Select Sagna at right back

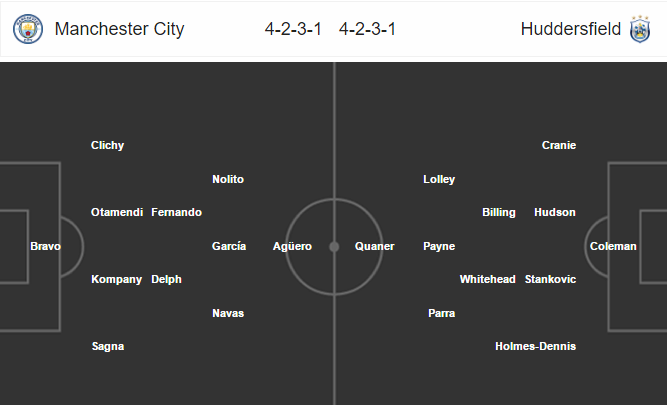tap(108, 347)
